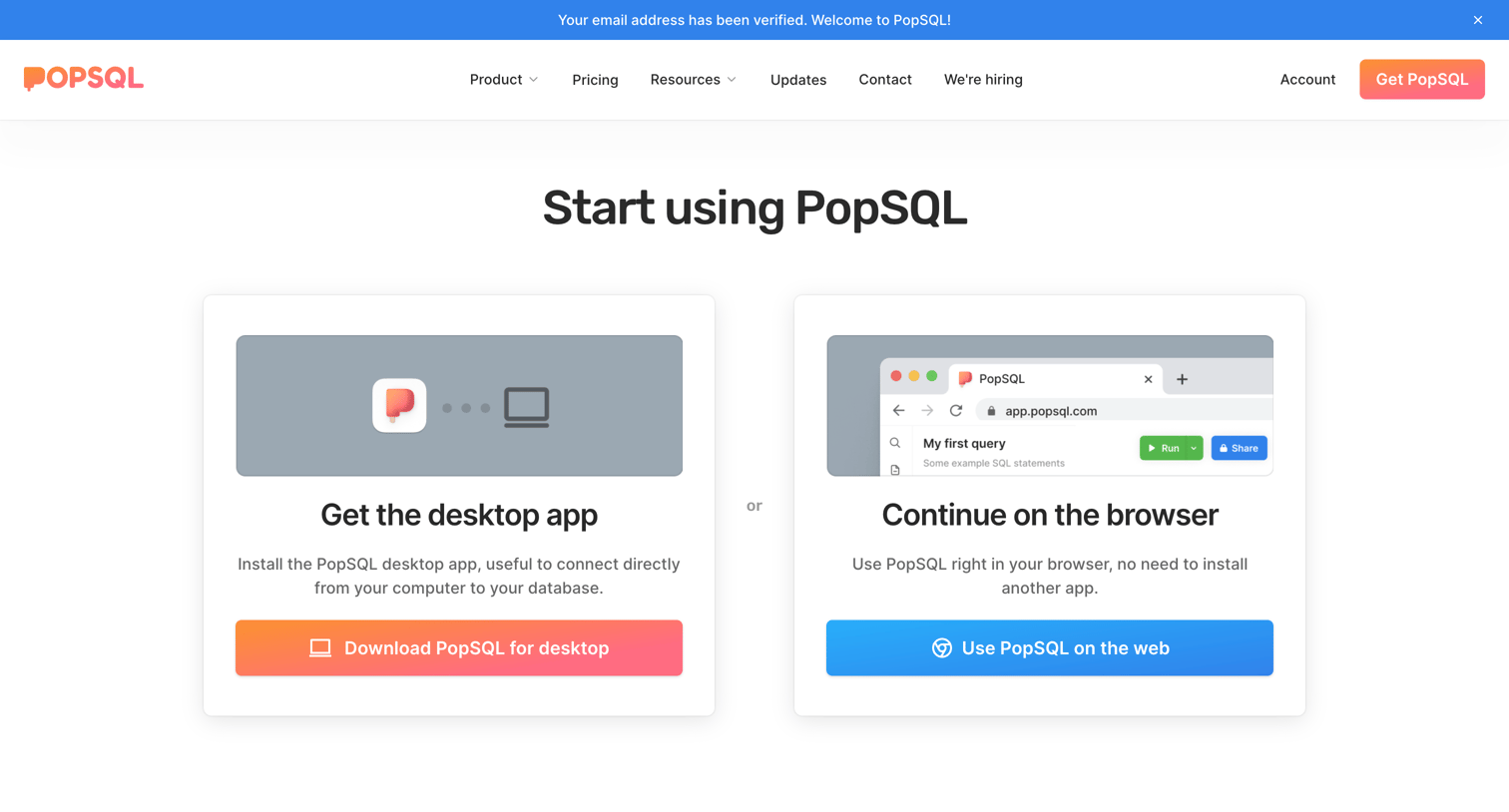1509x812 pixels.
Task: Click the desktop app illustration thumbnail
Action: coord(459,406)
